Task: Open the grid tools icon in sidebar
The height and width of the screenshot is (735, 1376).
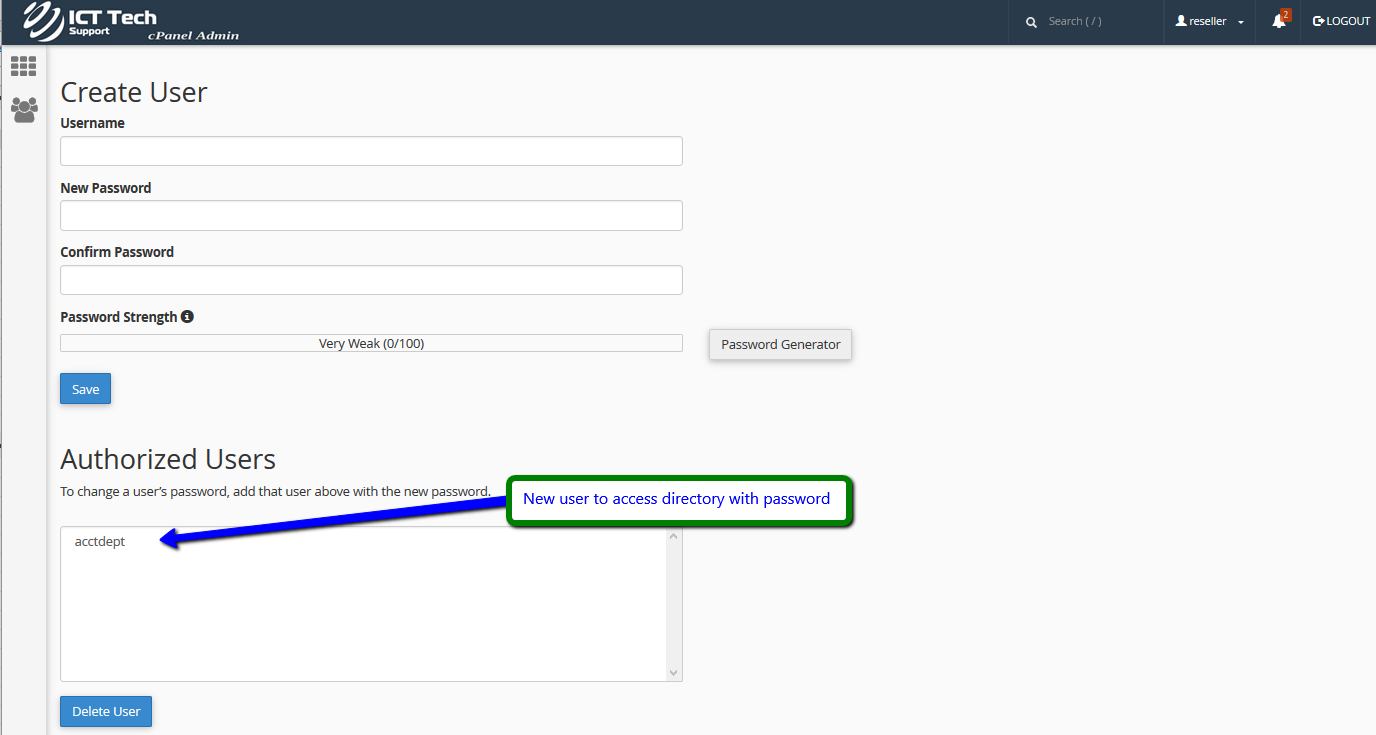Action: click(23, 67)
